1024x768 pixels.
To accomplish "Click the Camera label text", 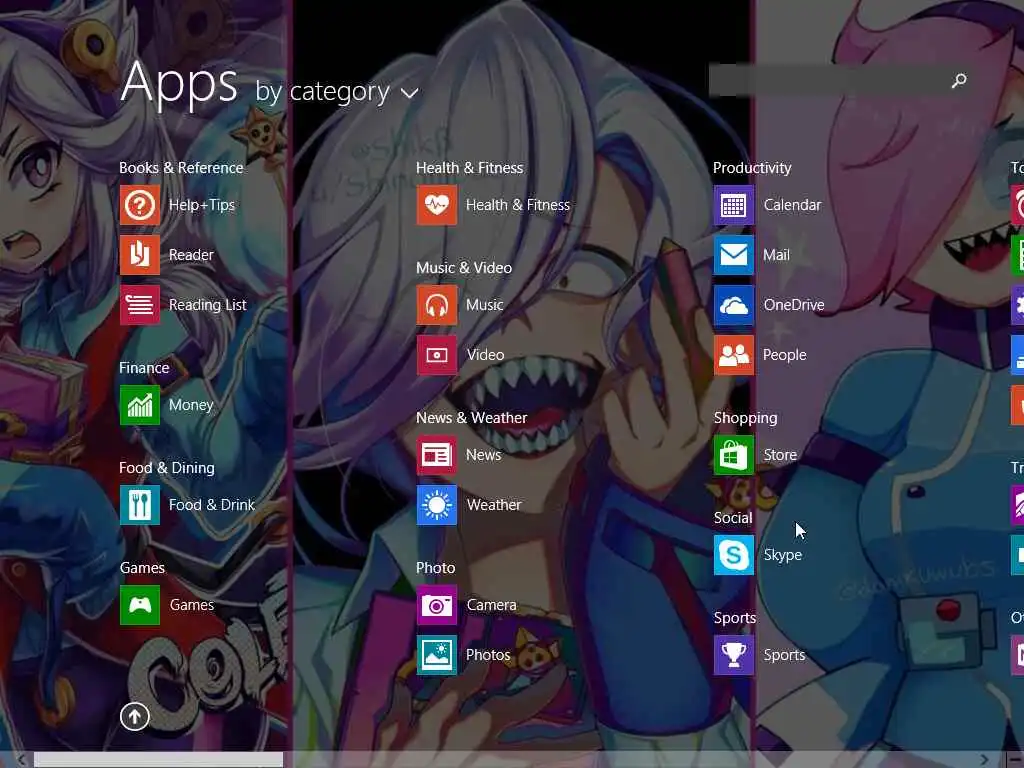I will tap(491, 605).
